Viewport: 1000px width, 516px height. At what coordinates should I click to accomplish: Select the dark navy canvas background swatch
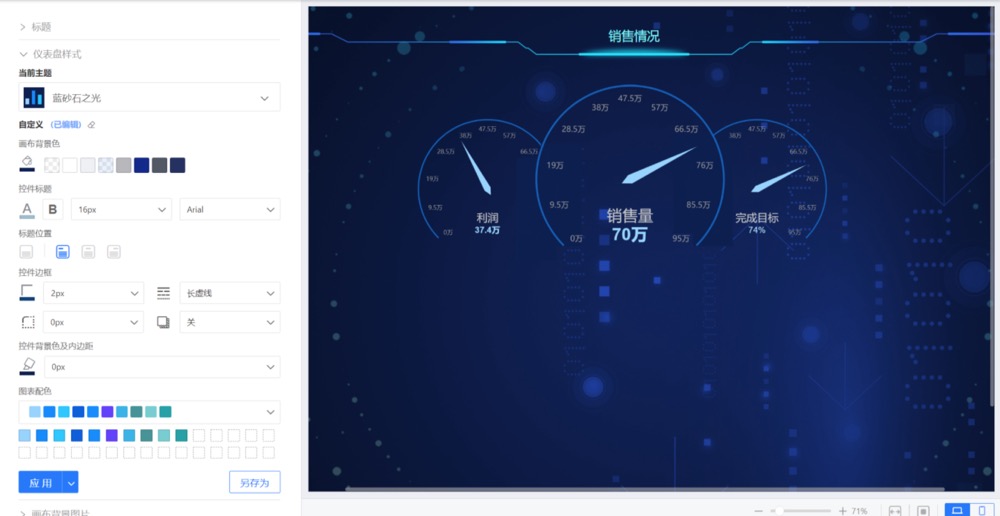177,165
